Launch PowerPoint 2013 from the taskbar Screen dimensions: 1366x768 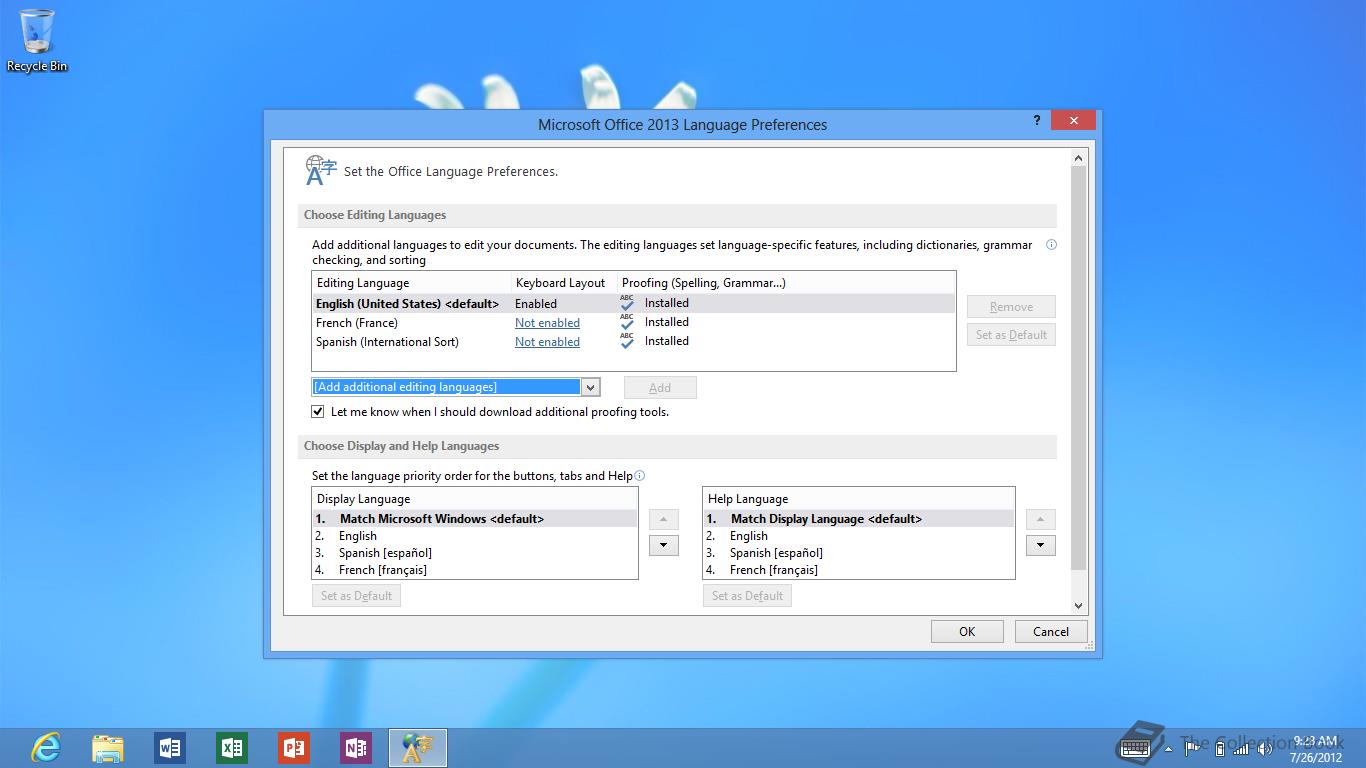294,747
